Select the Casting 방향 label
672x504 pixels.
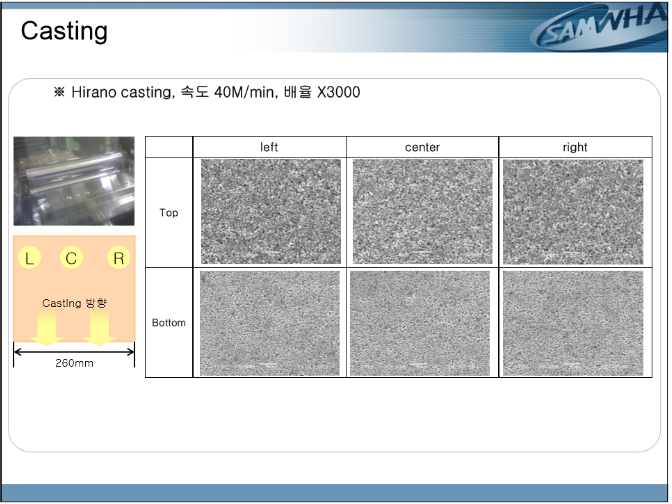click(74, 303)
